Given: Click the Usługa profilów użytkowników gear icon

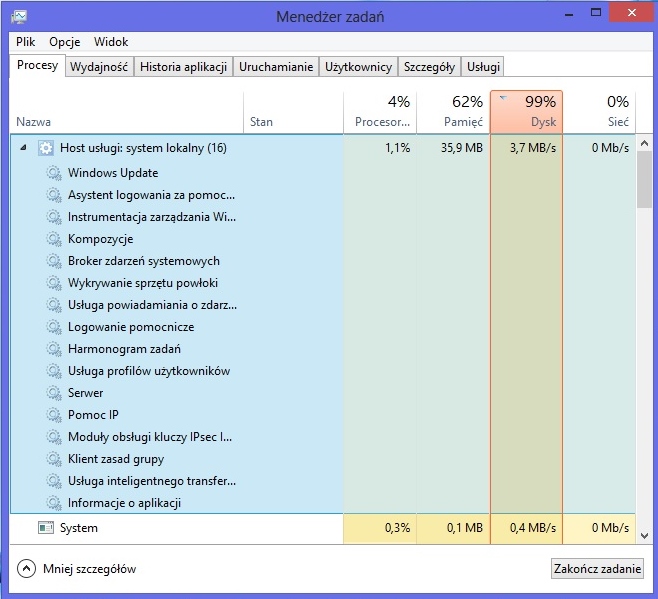Looking at the screenshot, I should [54, 371].
